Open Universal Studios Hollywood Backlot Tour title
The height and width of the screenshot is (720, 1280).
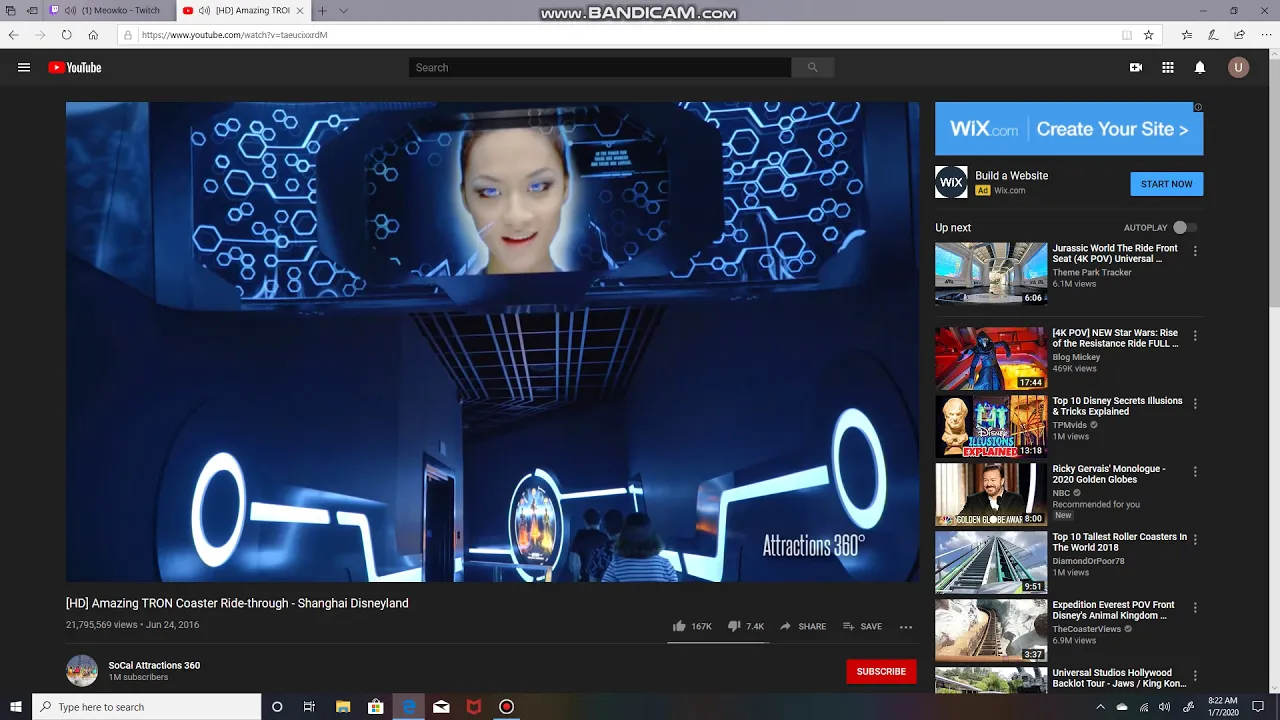[1119, 678]
